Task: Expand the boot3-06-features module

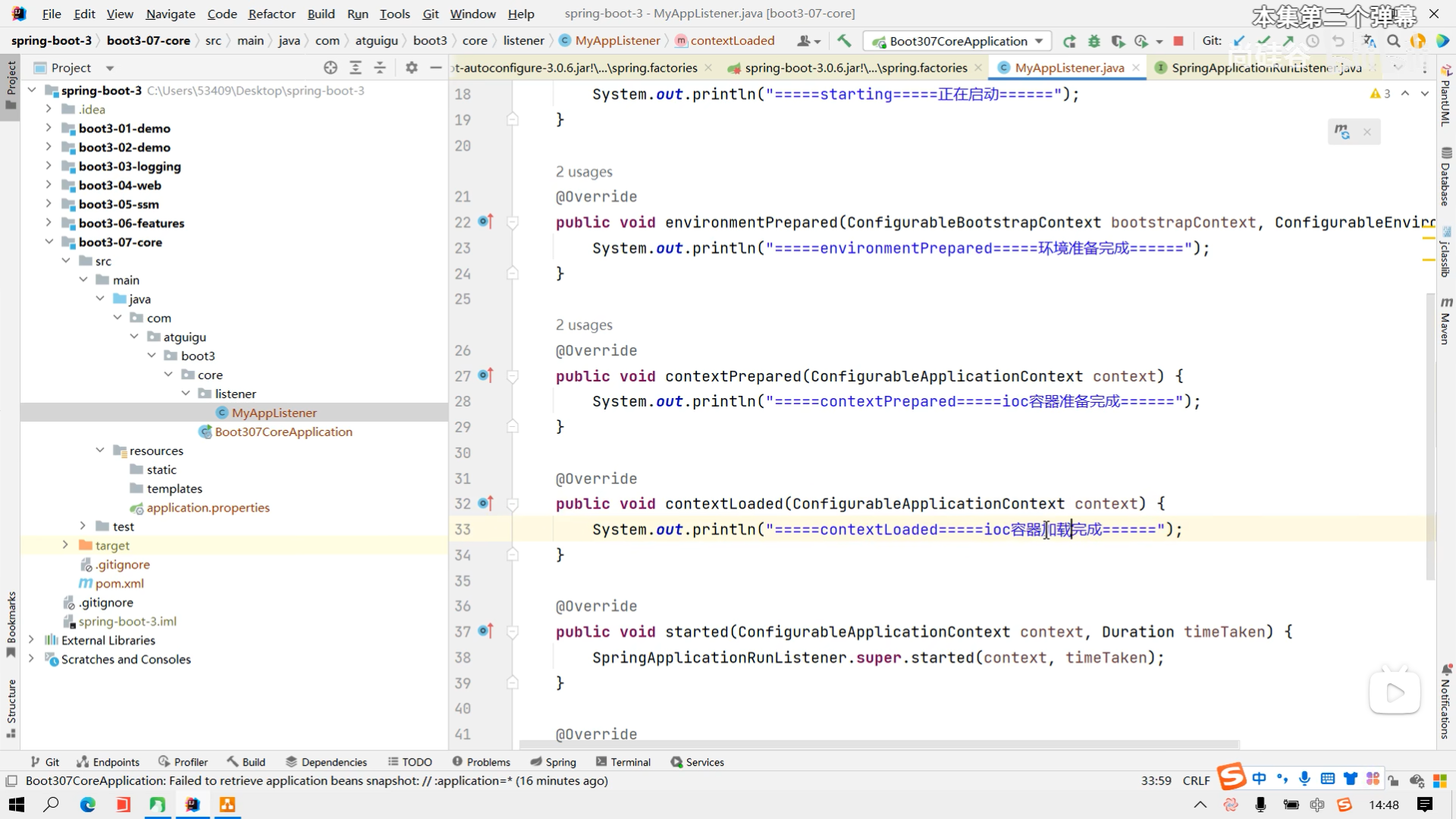Action: [49, 223]
